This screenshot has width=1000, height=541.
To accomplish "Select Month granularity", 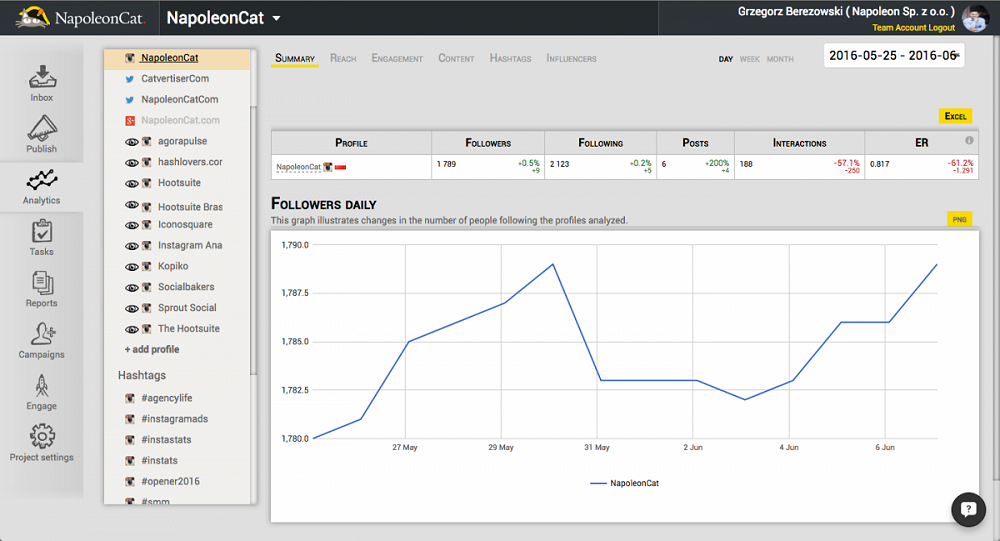I will [780, 59].
